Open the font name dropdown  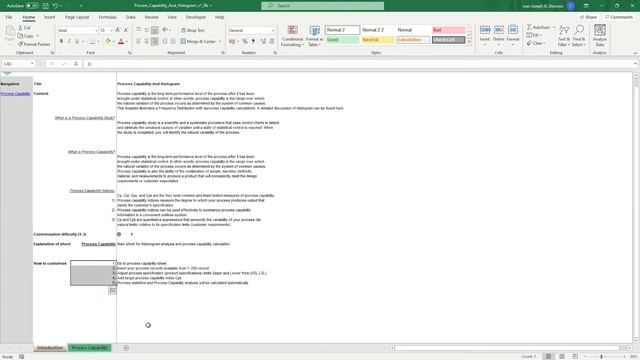click(x=96, y=30)
